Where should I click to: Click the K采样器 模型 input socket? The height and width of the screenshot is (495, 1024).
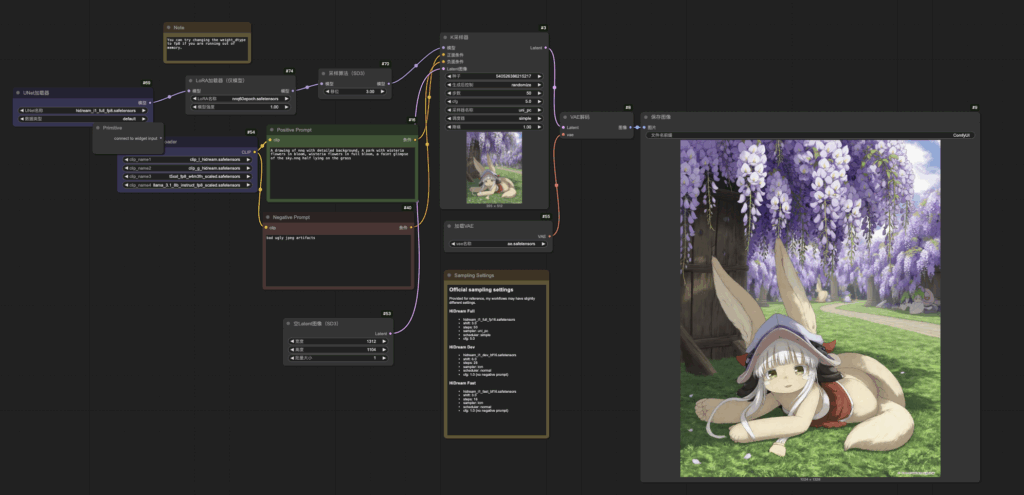(443, 48)
